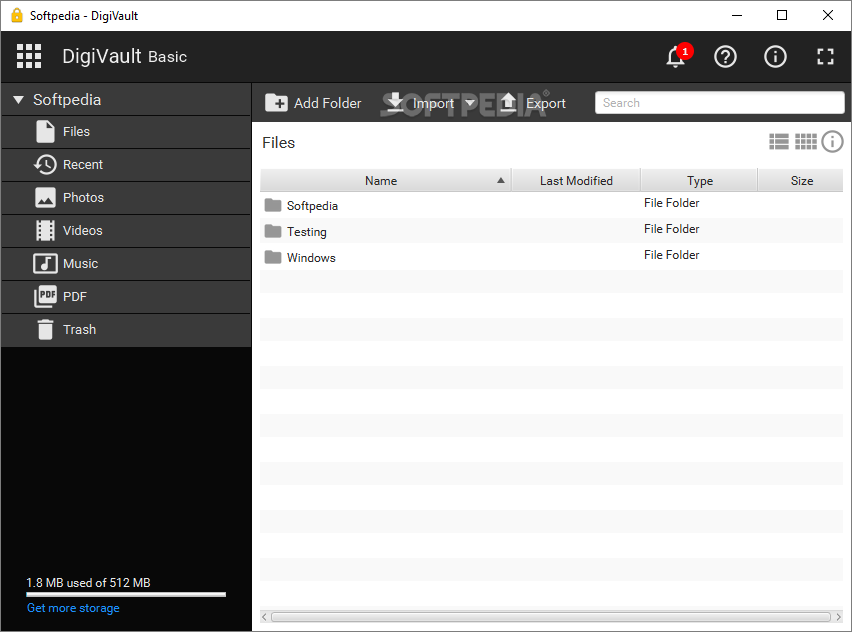Screen dimensions: 852x632
Task: Switch to list view layout
Action: click(x=779, y=142)
